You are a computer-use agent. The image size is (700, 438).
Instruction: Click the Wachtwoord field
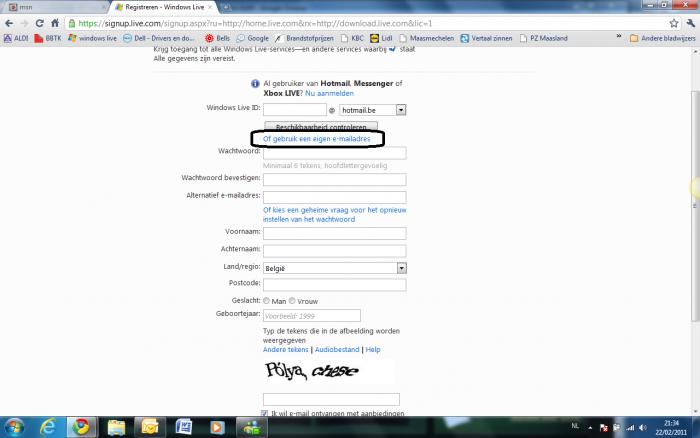pos(334,153)
